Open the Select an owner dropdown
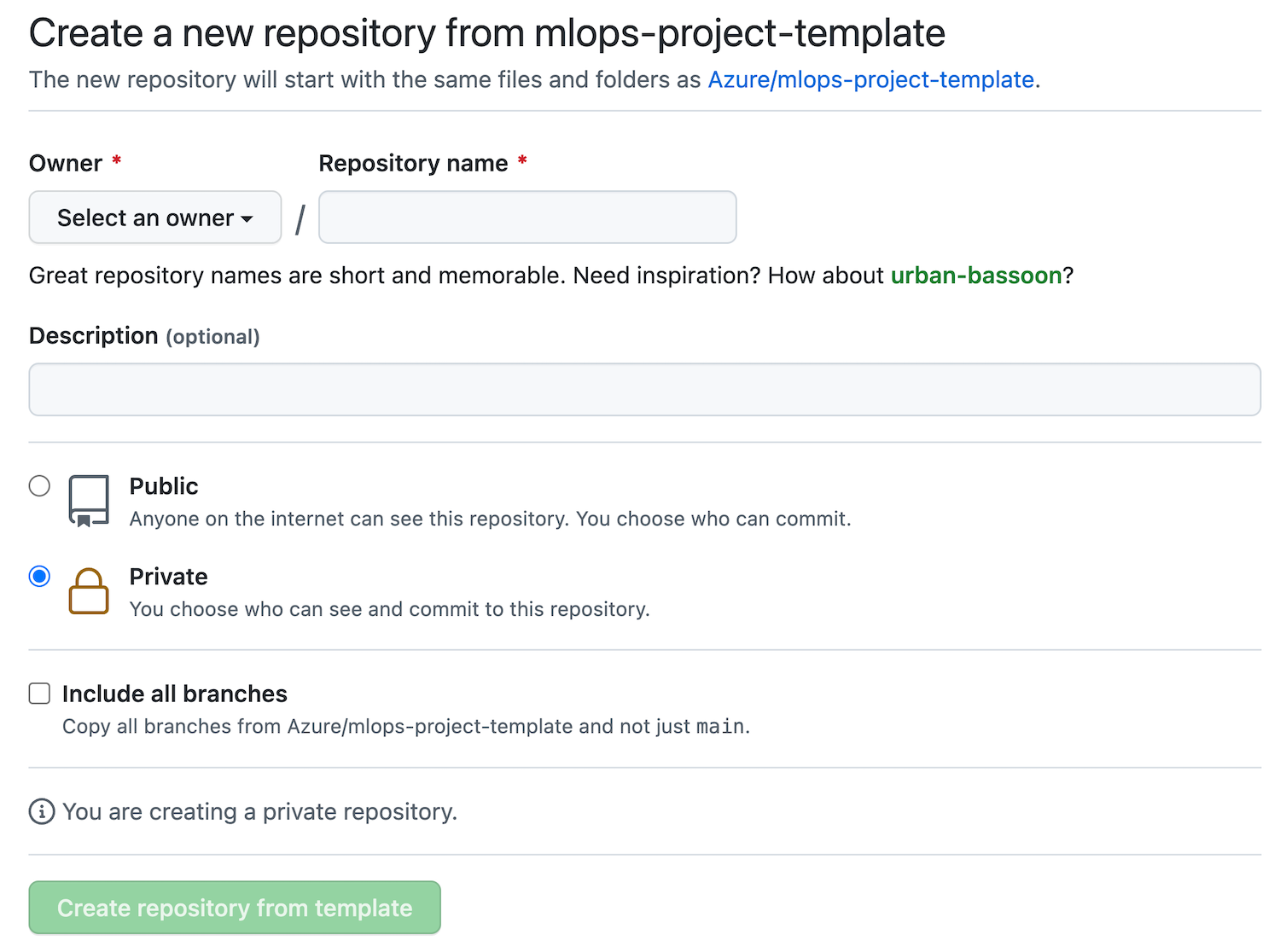Viewport: 1280px width, 952px height. (x=155, y=218)
